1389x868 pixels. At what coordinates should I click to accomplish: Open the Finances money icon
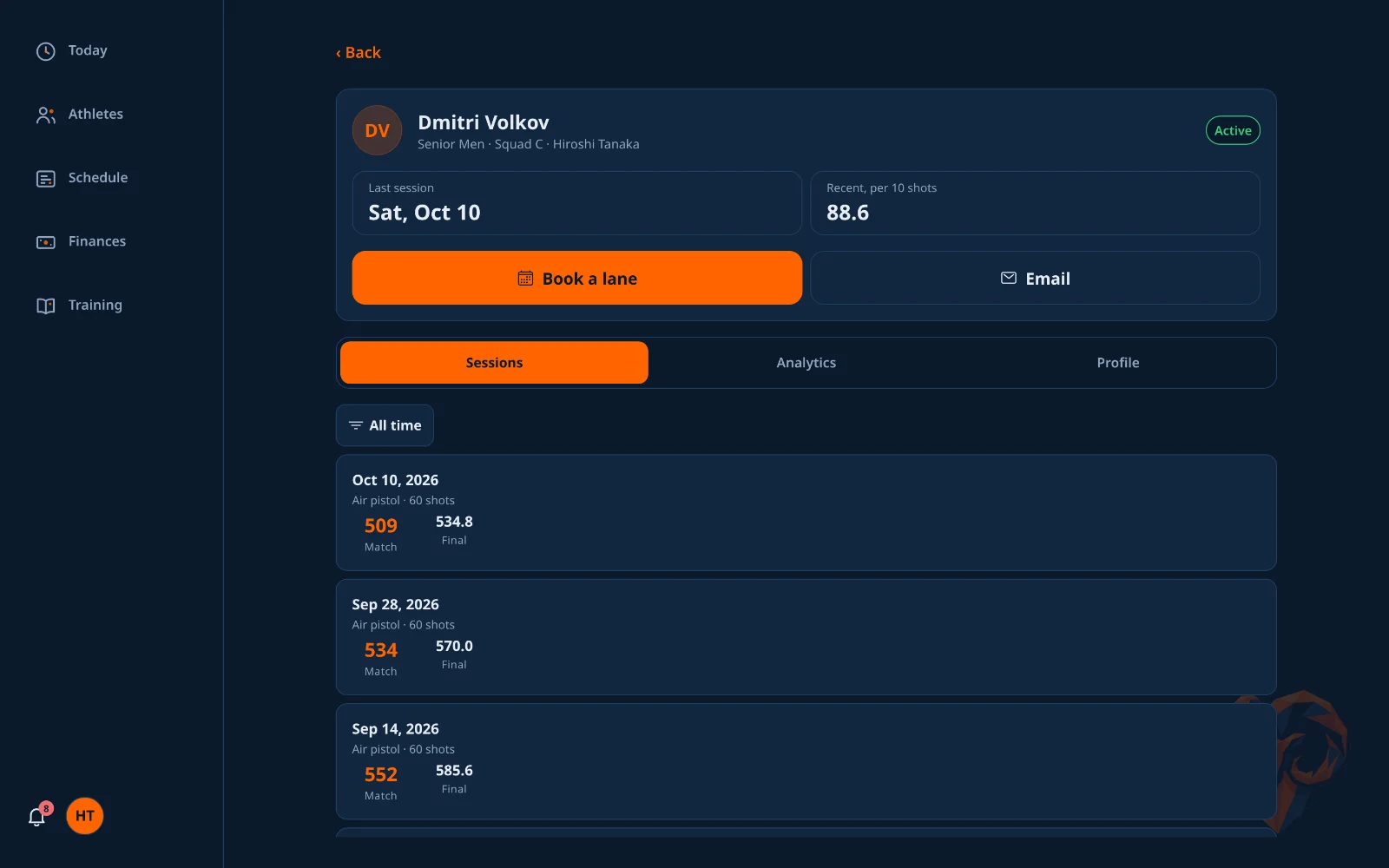pyautogui.click(x=46, y=242)
